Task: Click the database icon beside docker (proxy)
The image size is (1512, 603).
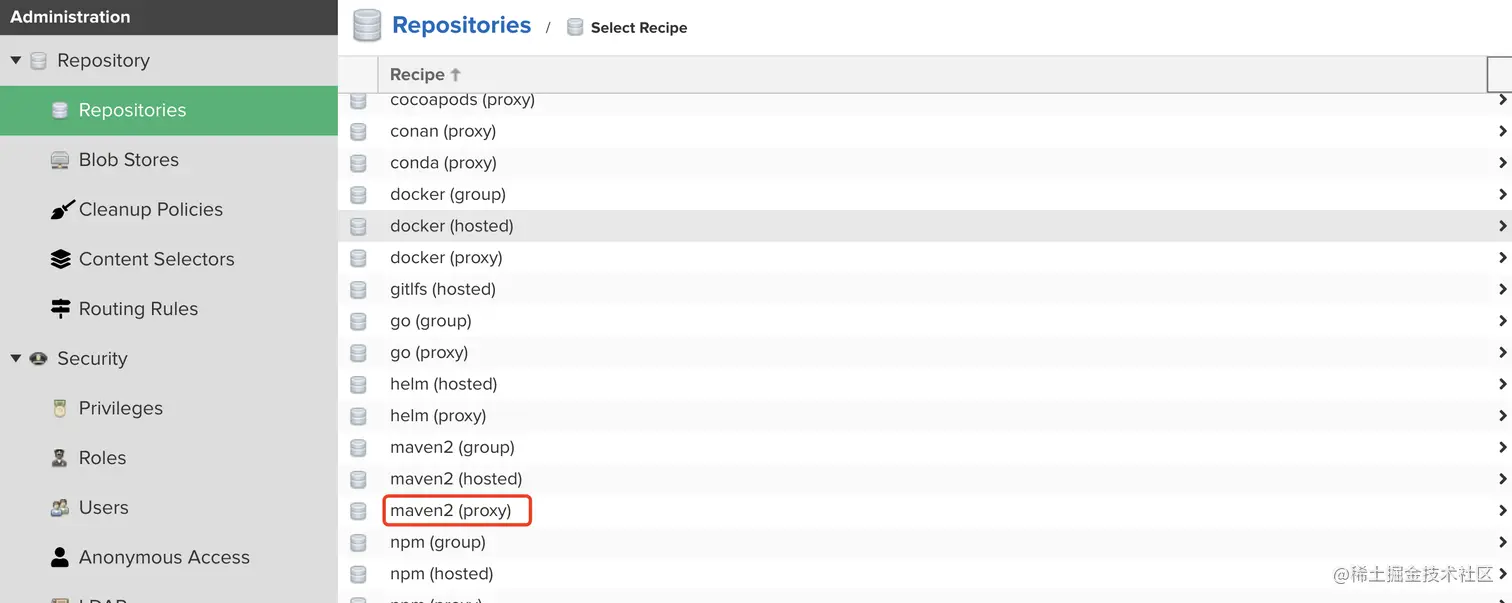Action: 358,258
